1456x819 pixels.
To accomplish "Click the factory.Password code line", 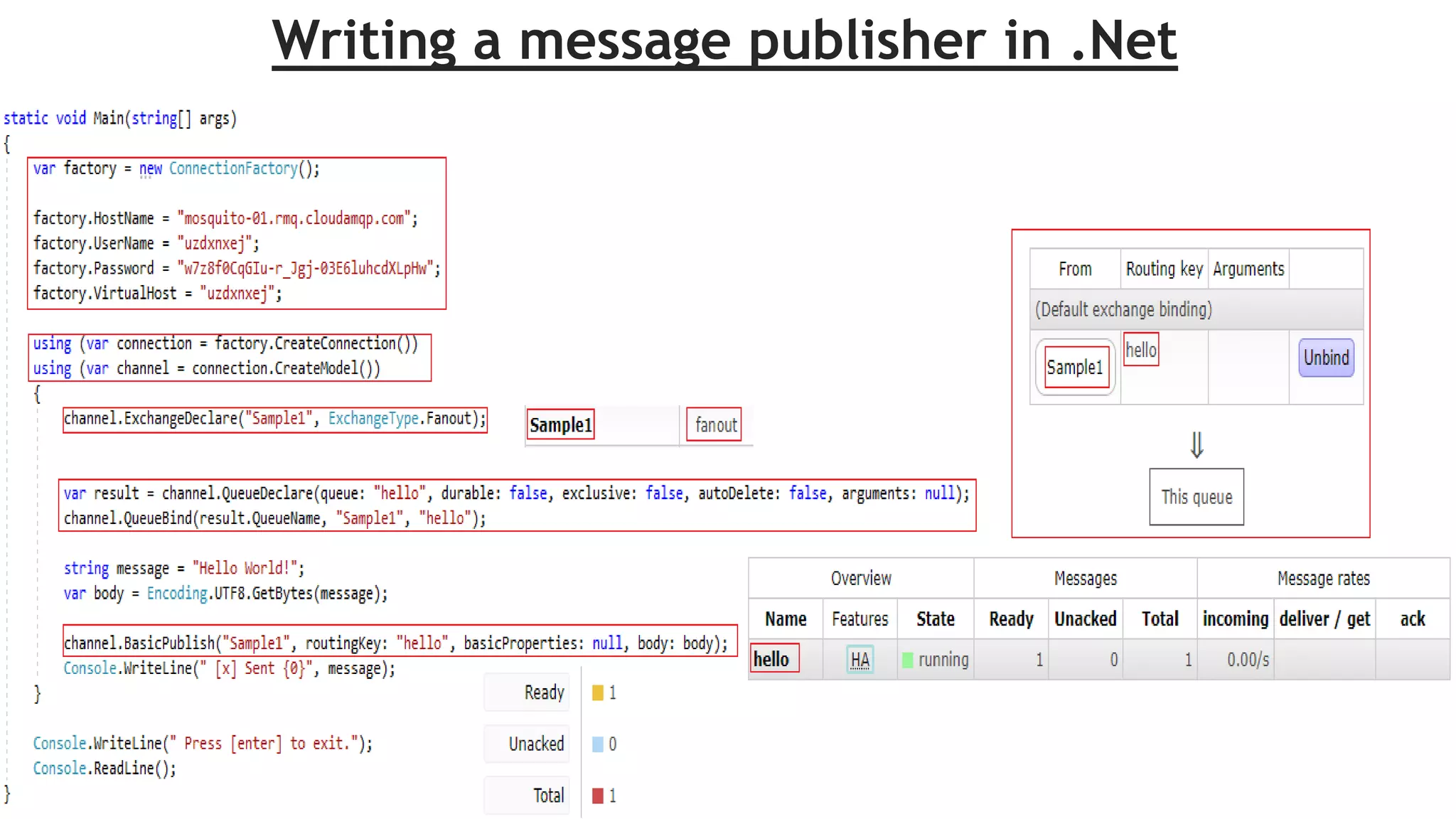I will point(237,268).
